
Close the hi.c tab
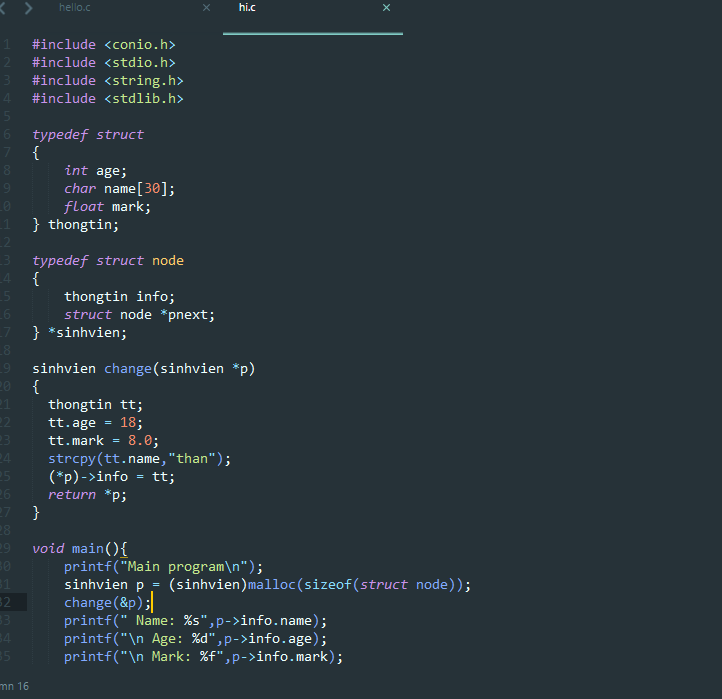pyautogui.click(x=387, y=8)
